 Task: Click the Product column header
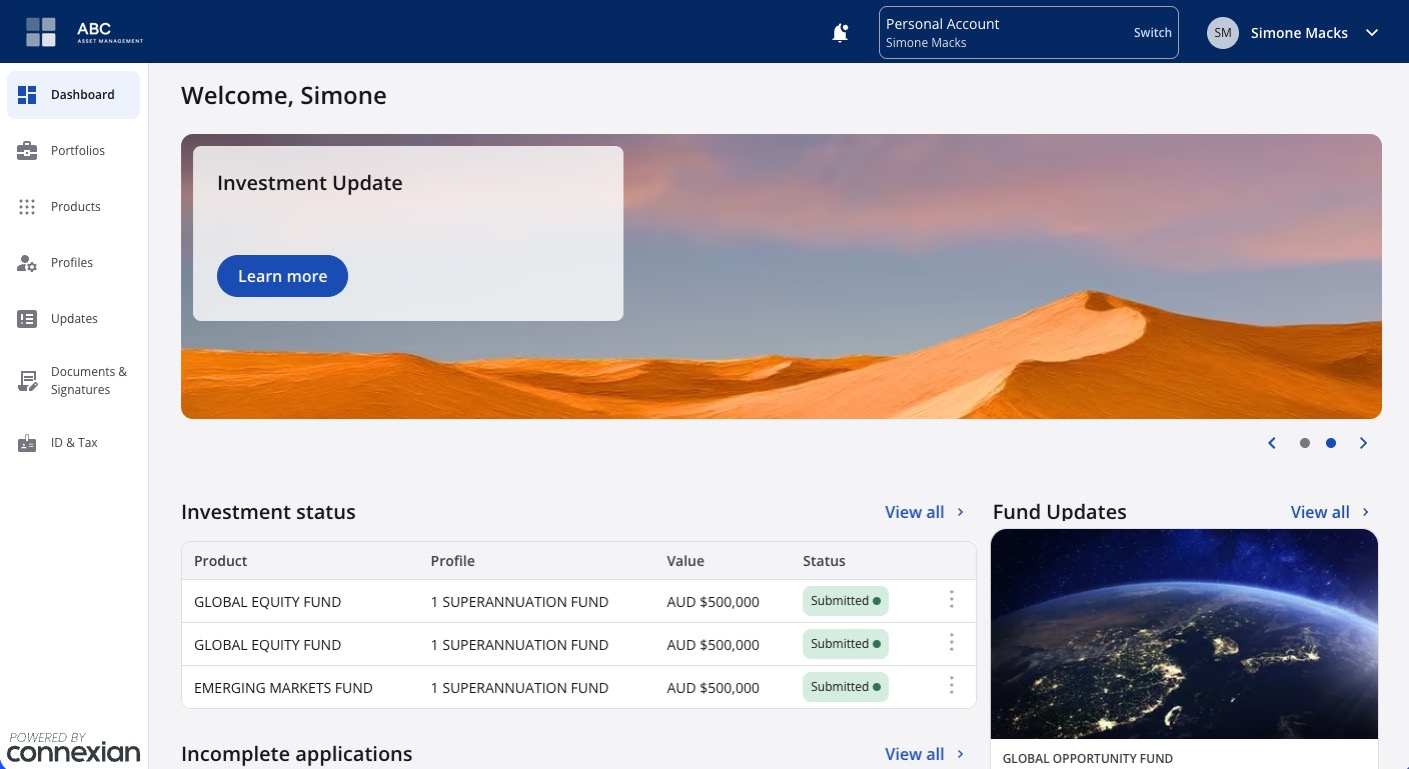[220, 561]
